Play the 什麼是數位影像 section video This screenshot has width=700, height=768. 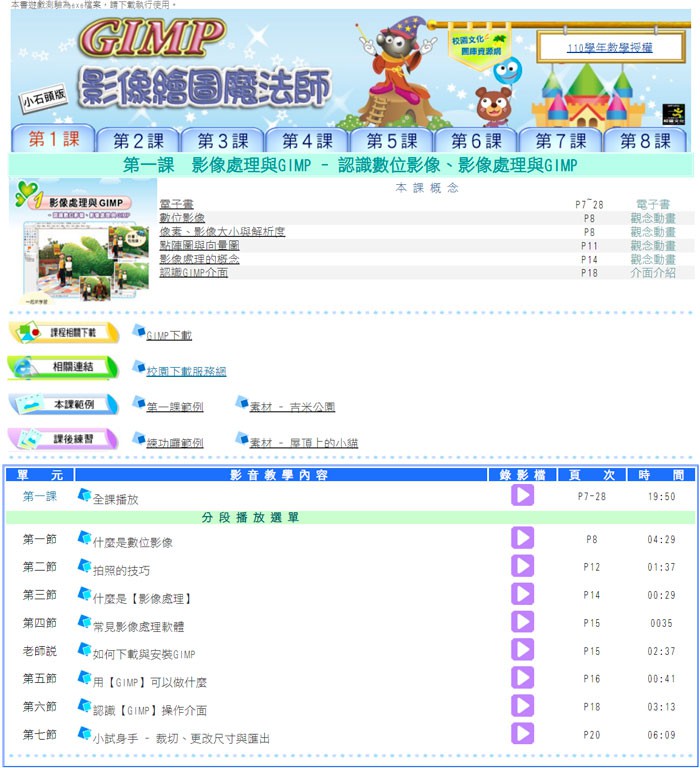522,539
